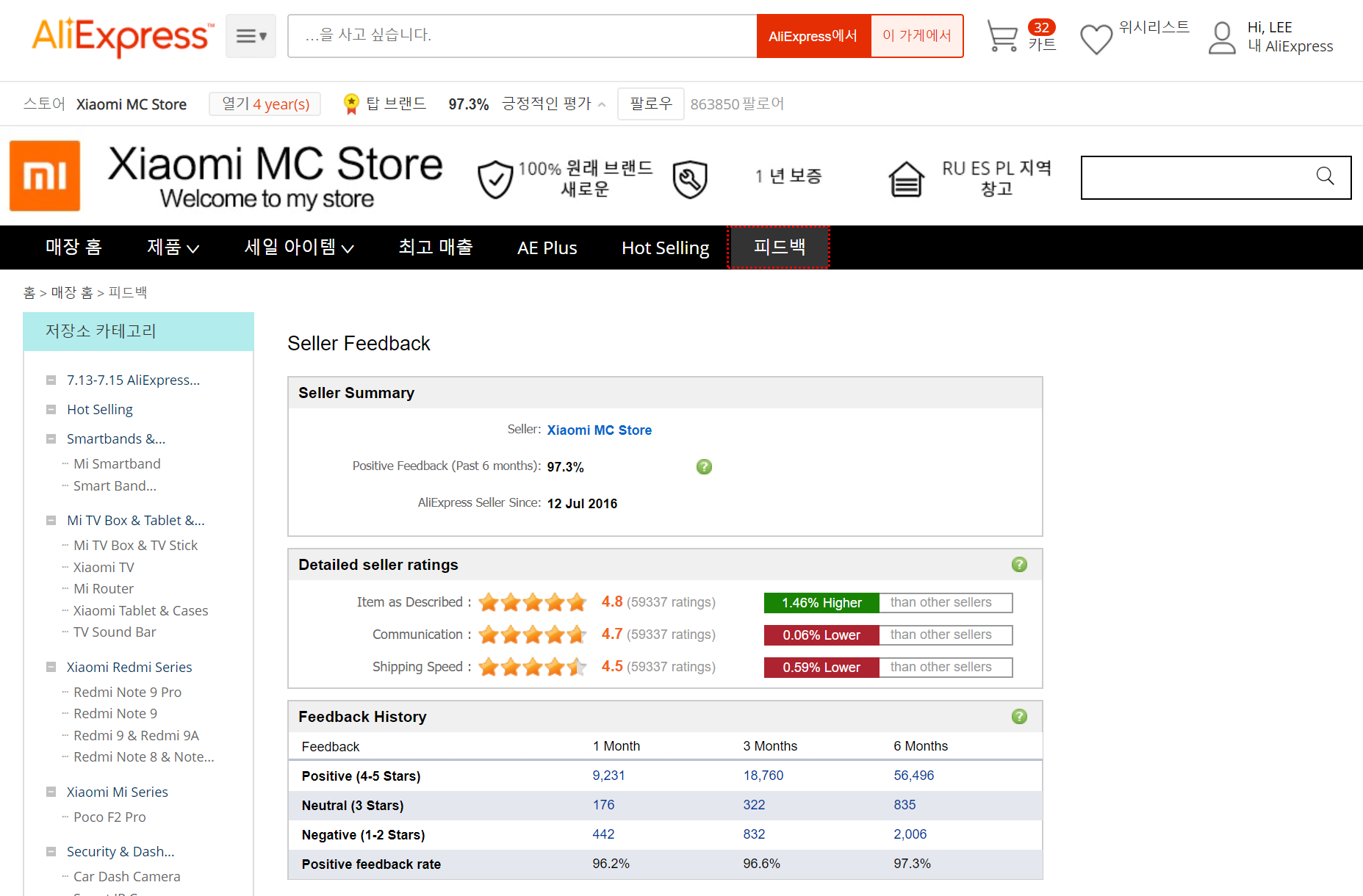
Task: Click the 0.06% Lower red bar
Action: coord(821,635)
